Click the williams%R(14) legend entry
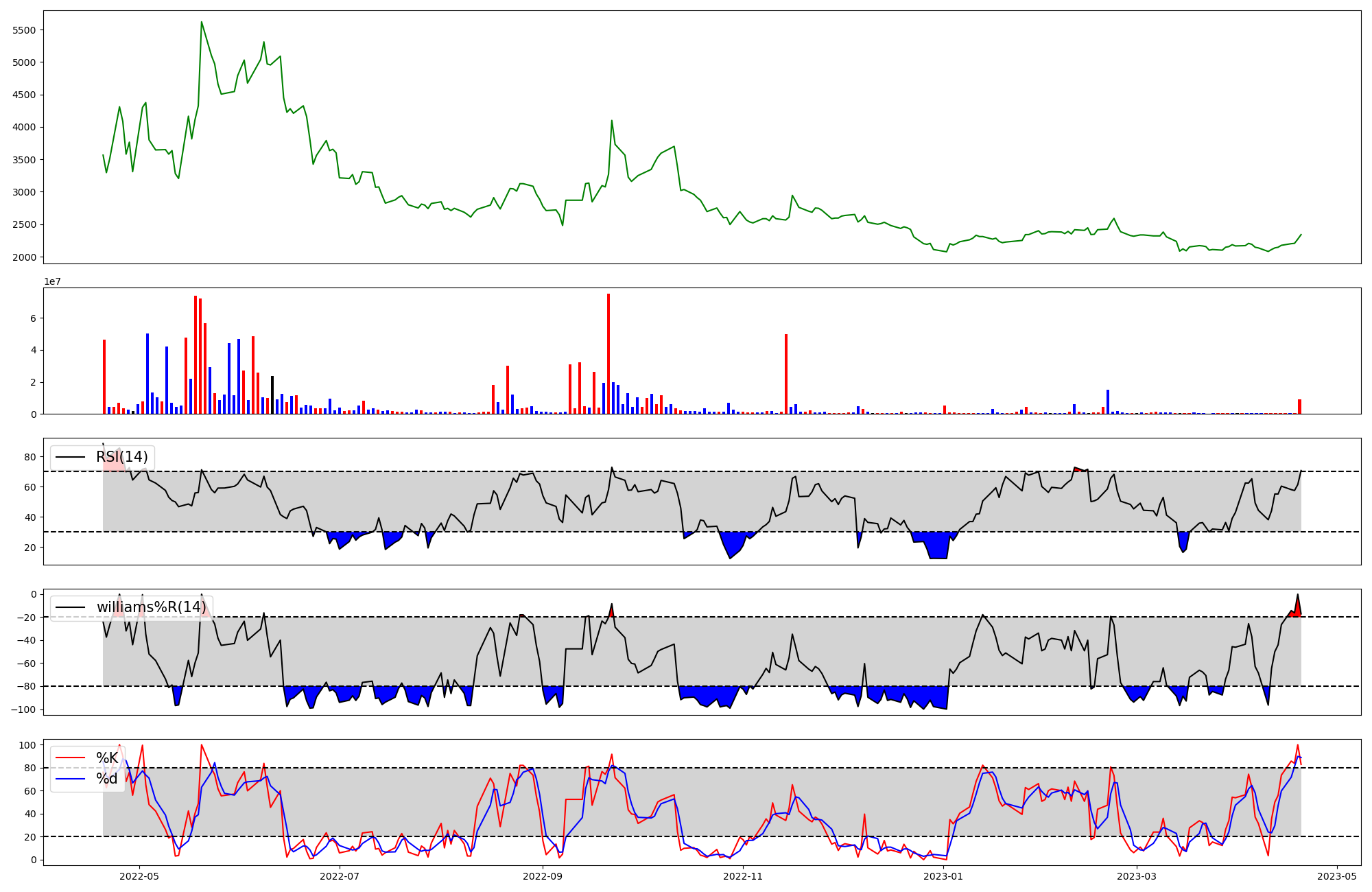The height and width of the screenshot is (892, 1372). (151, 607)
